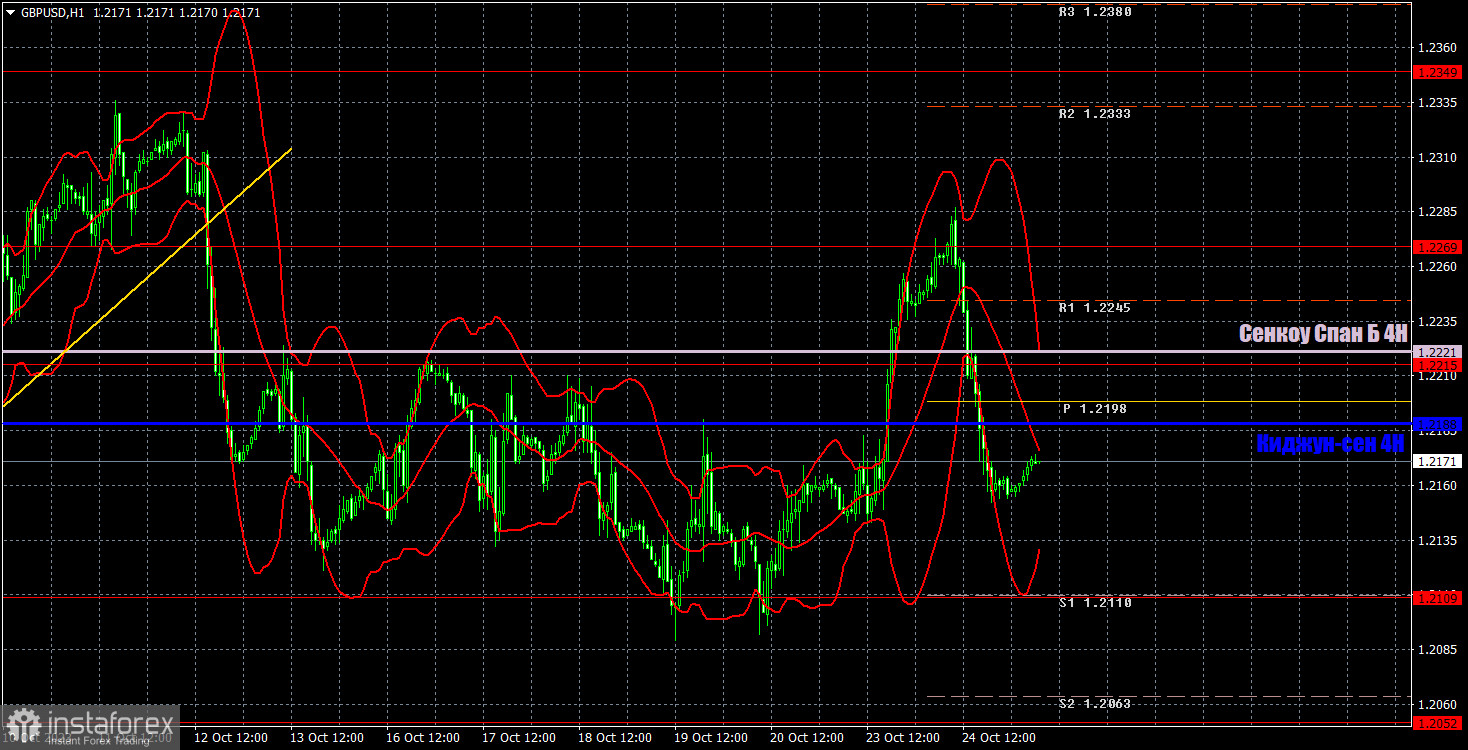Click the 24 Oct 12:00 time label
Screen dimensions: 1468x750
pyautogui.click(x=998, y=738)
